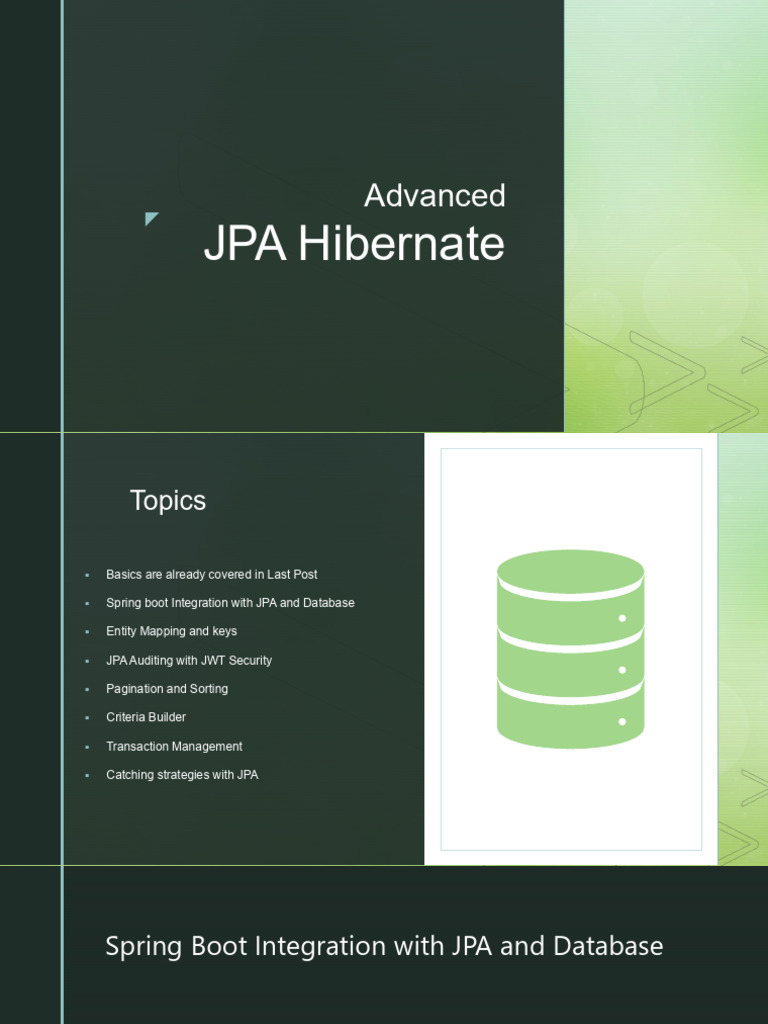This screenshot has height=1024, width=768.
Task: Click the green database cylinder icon
Action: (x=570, y=648)
